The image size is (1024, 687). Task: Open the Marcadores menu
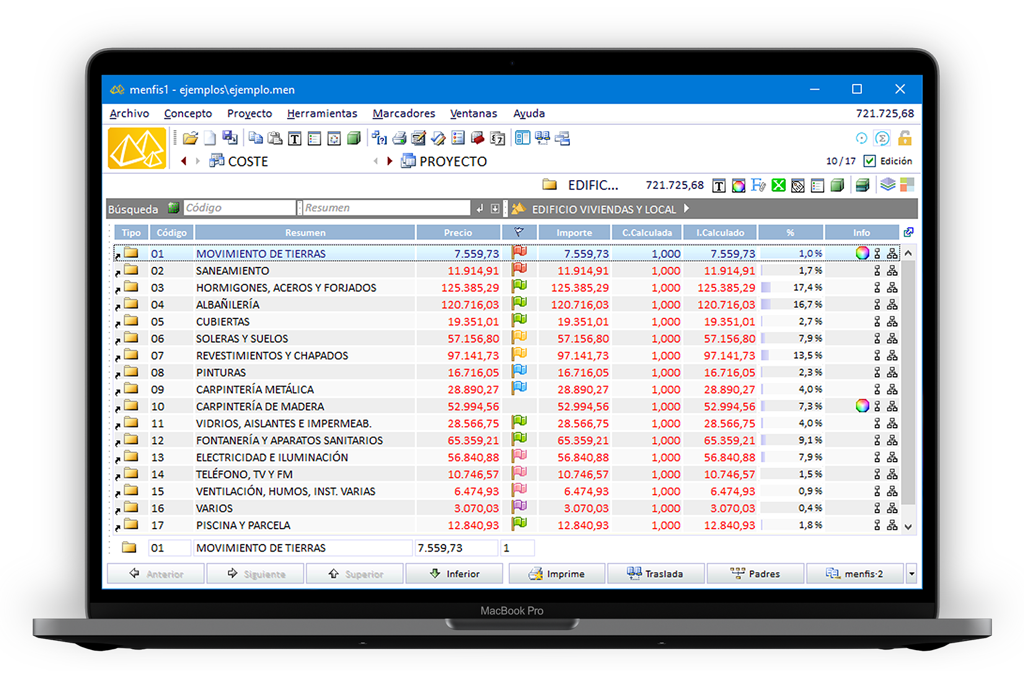pyautogui.click(x=404, y=114)
